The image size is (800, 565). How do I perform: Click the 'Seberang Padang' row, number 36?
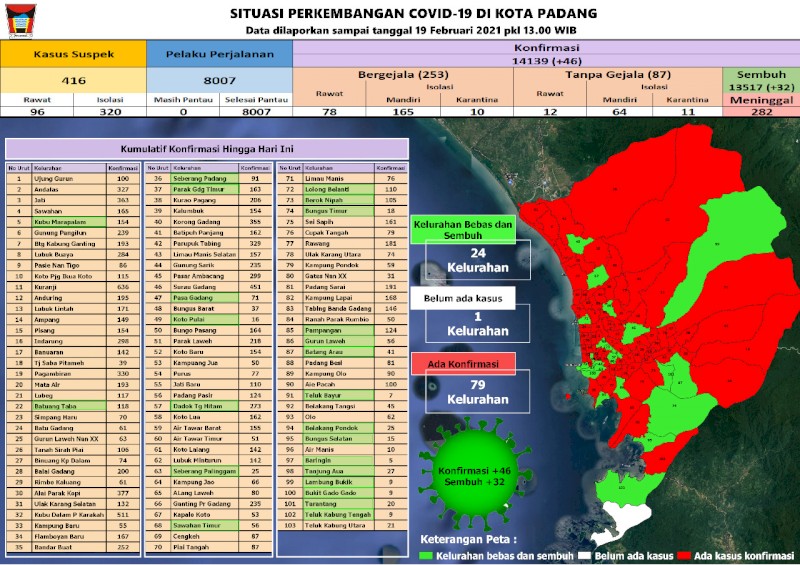coord(209,179)
